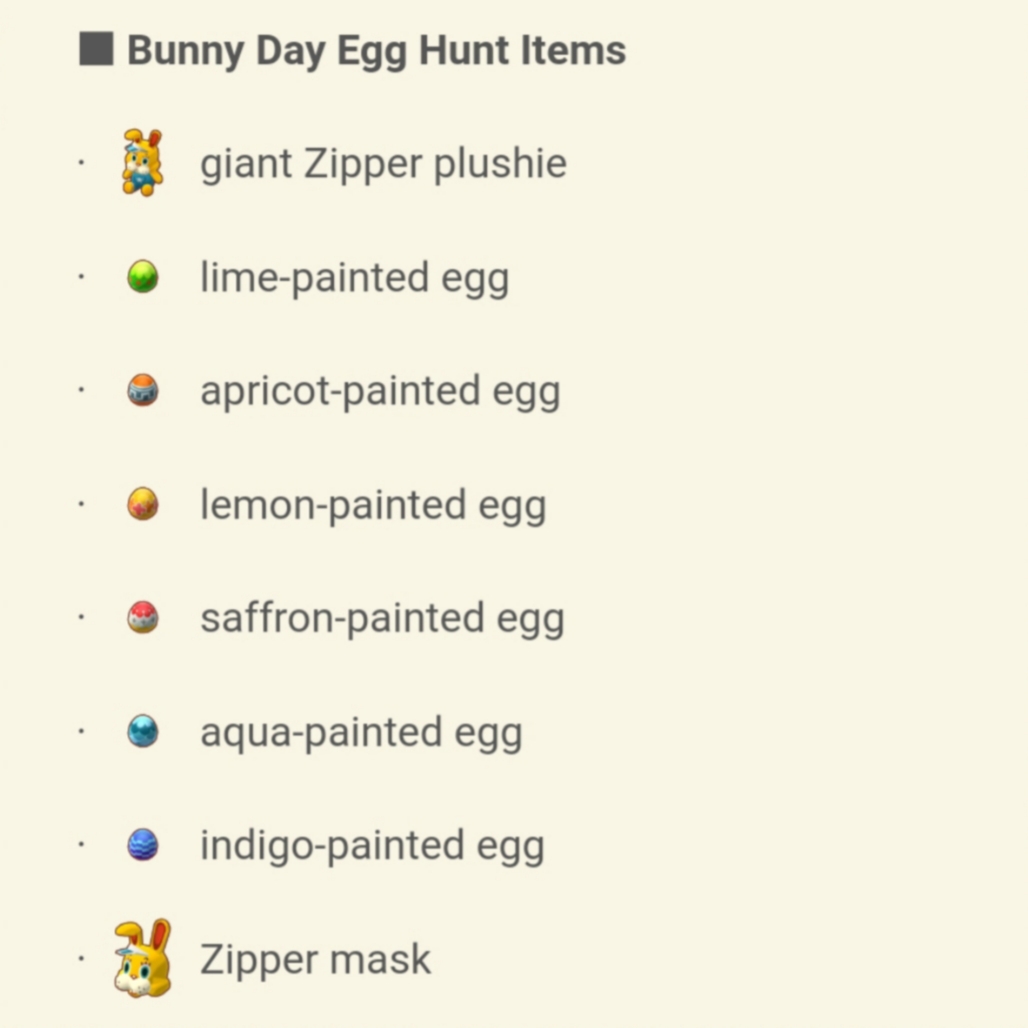Click the red saffron-painted egg icon
The height and width of the screenshot is (1028, 1028).
coord(142,617)
